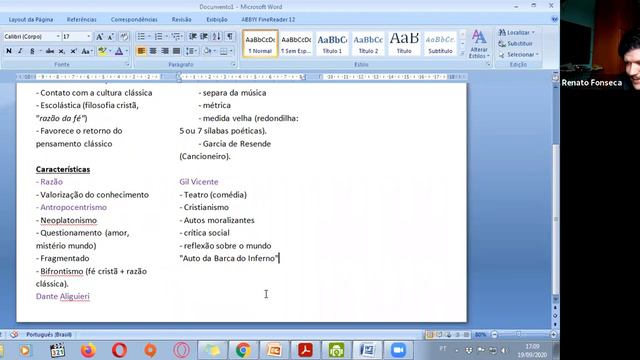Screen dimensions: 640x360
Task: Expand borders dropdown arrow
Action: pyautogui.click(x=231, y=51)
